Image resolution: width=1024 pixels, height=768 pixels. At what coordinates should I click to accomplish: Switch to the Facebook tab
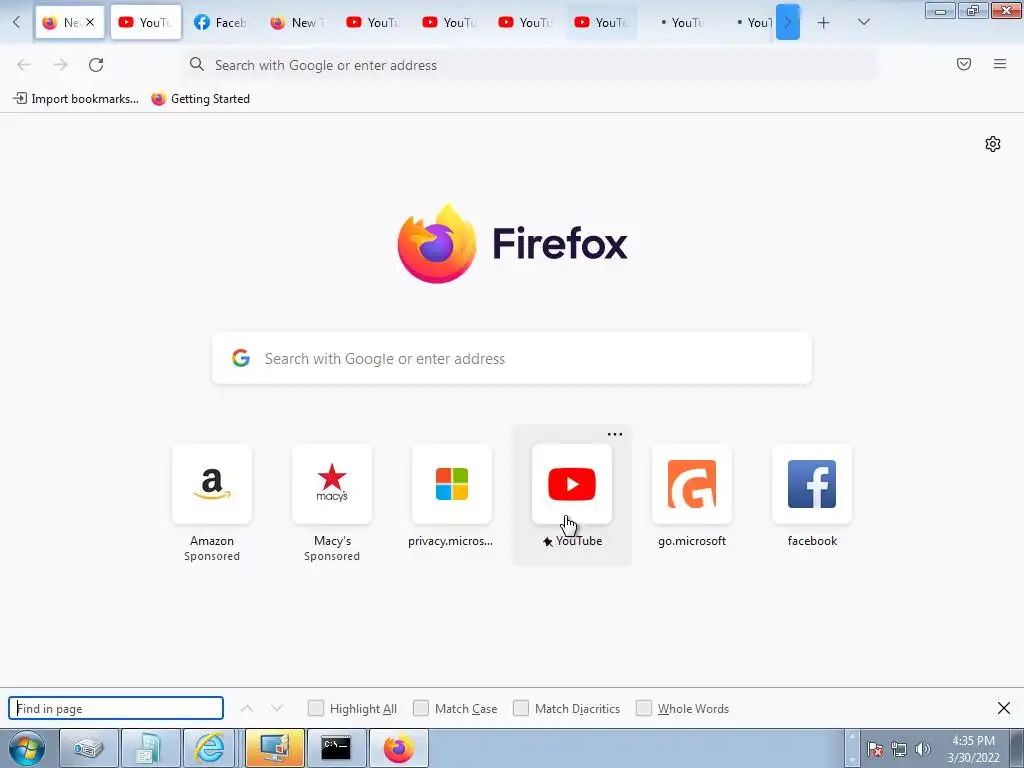coord(221,23)
